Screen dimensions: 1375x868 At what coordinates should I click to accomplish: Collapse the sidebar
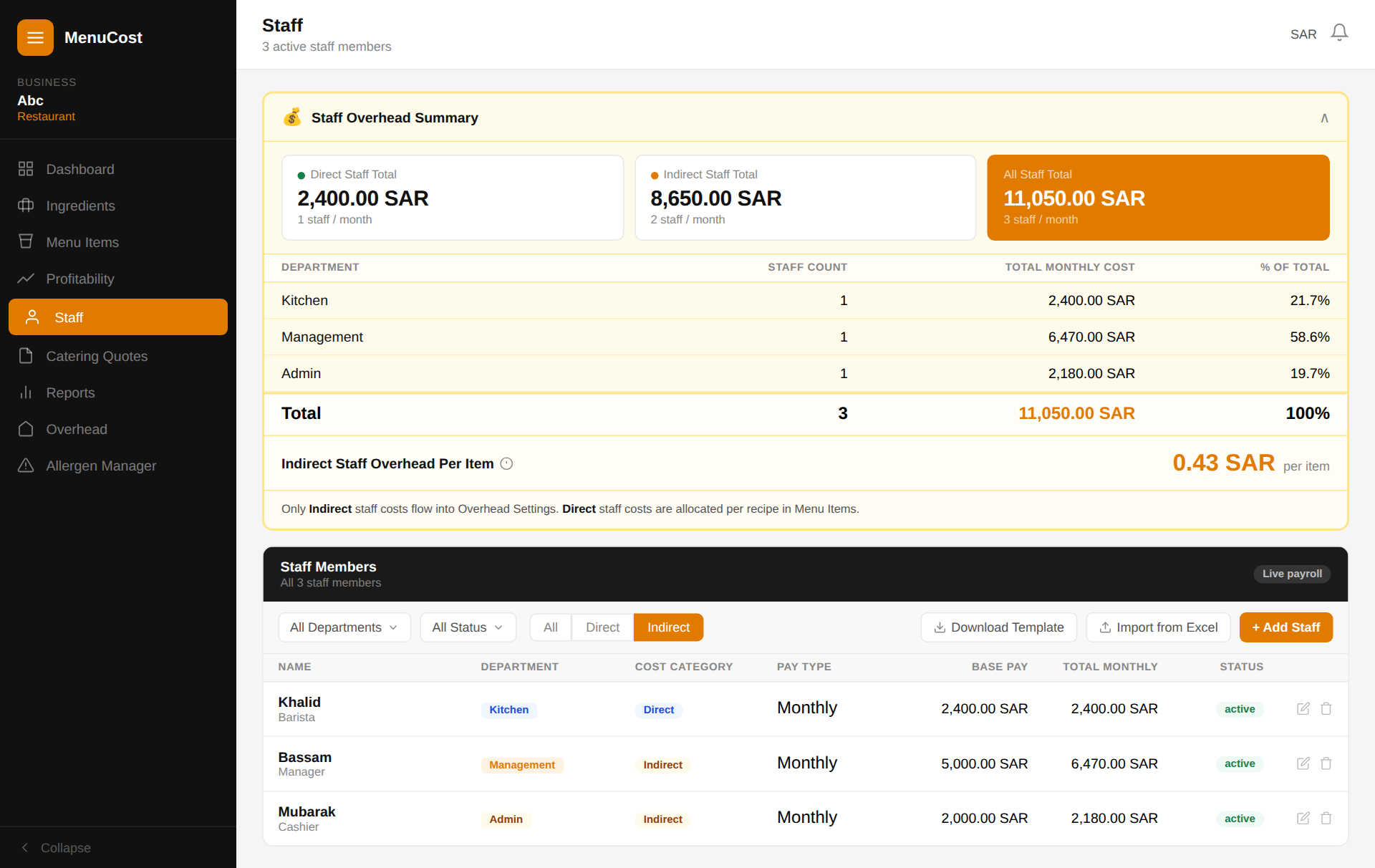[56, 848]
